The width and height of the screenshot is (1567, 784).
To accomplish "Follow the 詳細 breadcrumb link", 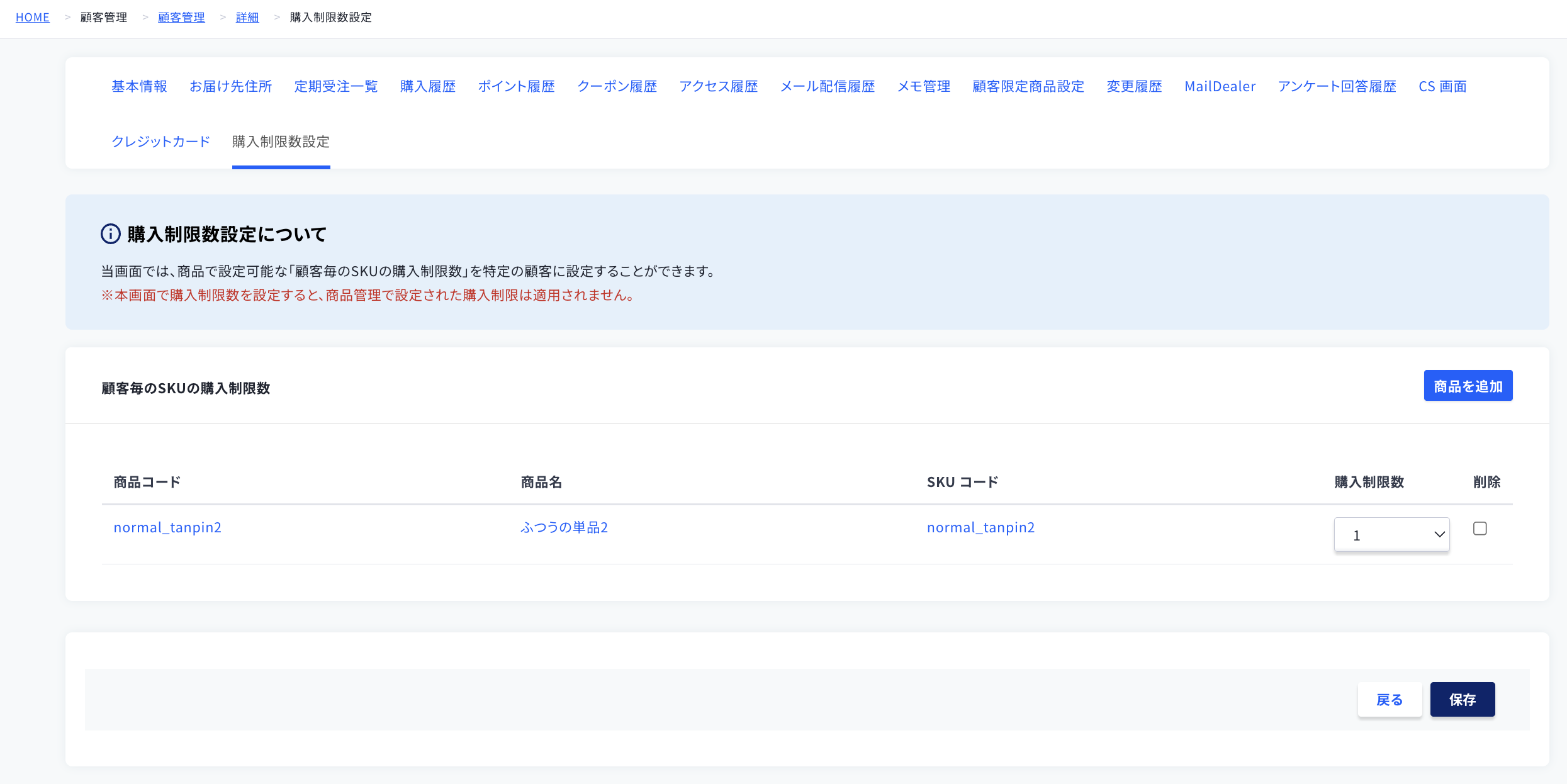I will click(247, 18).
